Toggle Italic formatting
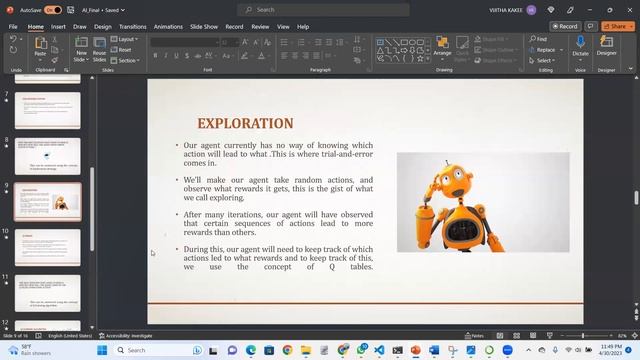The width and height of the screenshot is (640, 360). pos(165,56)
